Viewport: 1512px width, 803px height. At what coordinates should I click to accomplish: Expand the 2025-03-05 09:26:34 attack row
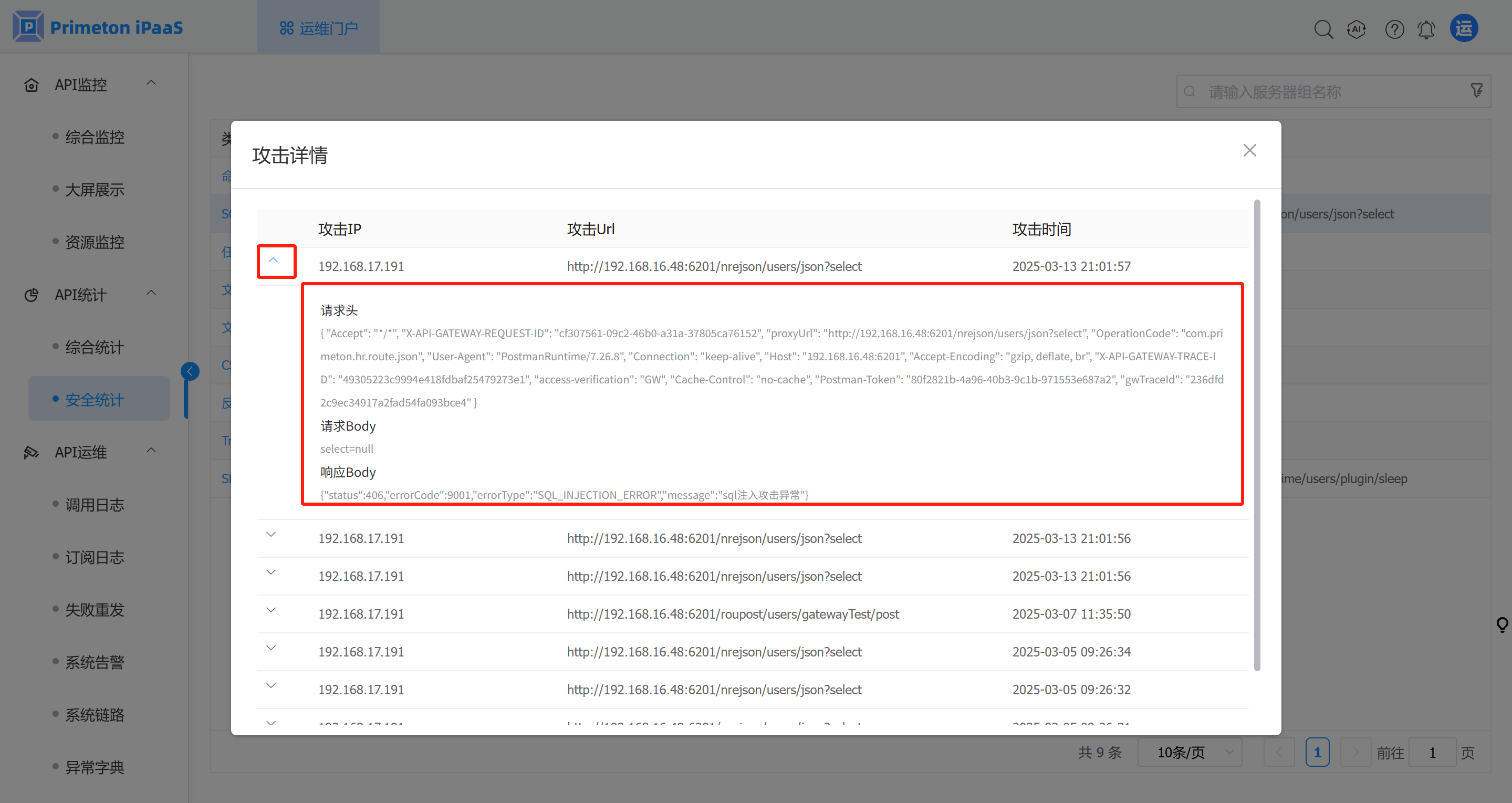tap(271, 648)
